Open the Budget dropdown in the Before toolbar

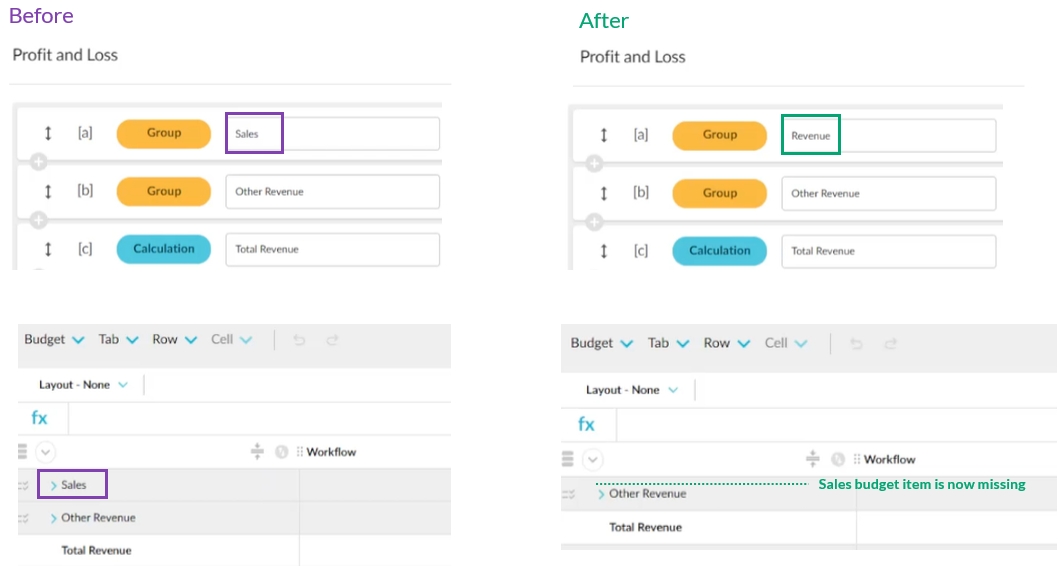pyautogui.click(x=54, y=340)
